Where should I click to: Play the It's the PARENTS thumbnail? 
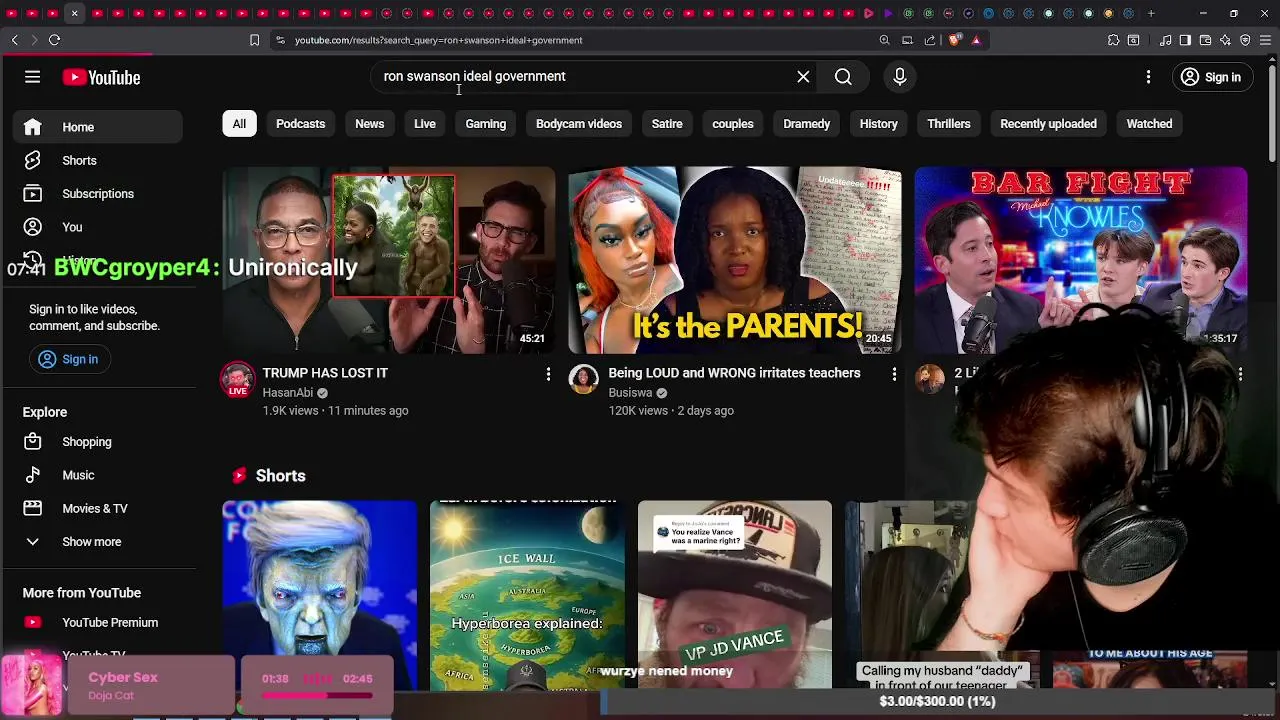pyautogui.click(x=735, y=260)
